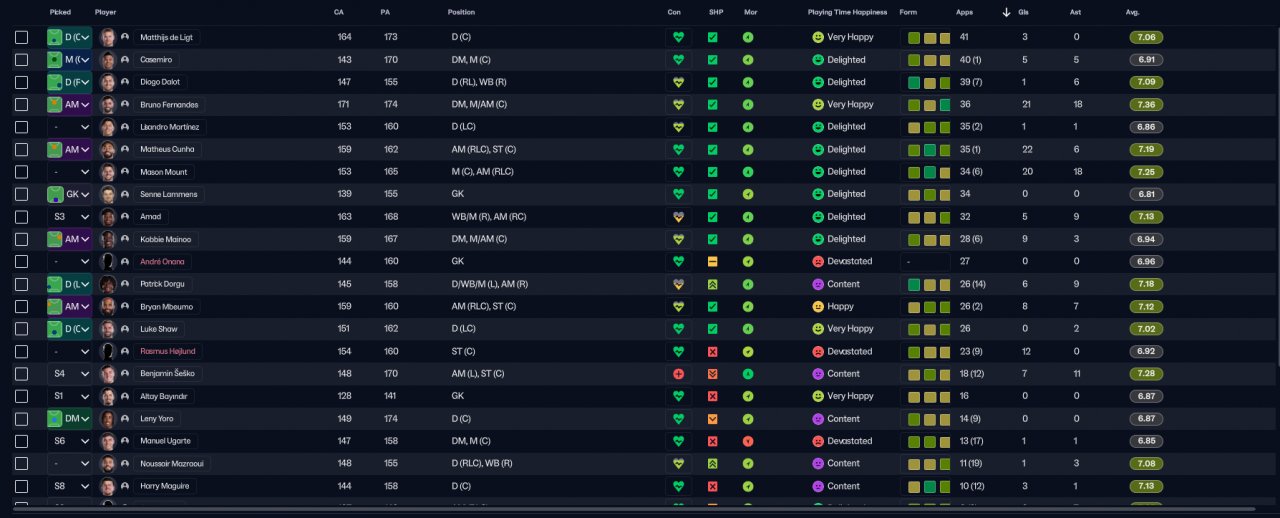Sort the table by the CA column
Screen dimensions: 1280x518
[x=339, y=12]
